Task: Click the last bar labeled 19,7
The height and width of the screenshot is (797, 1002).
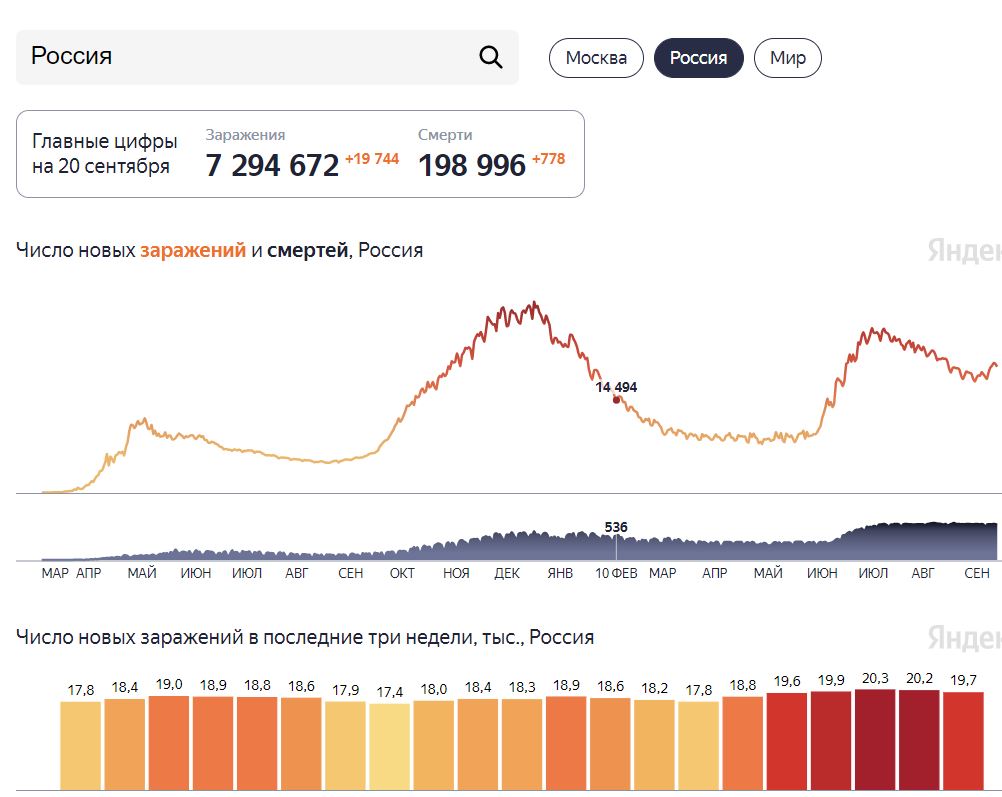Action: pyautogui.click(x=963, y=741)
